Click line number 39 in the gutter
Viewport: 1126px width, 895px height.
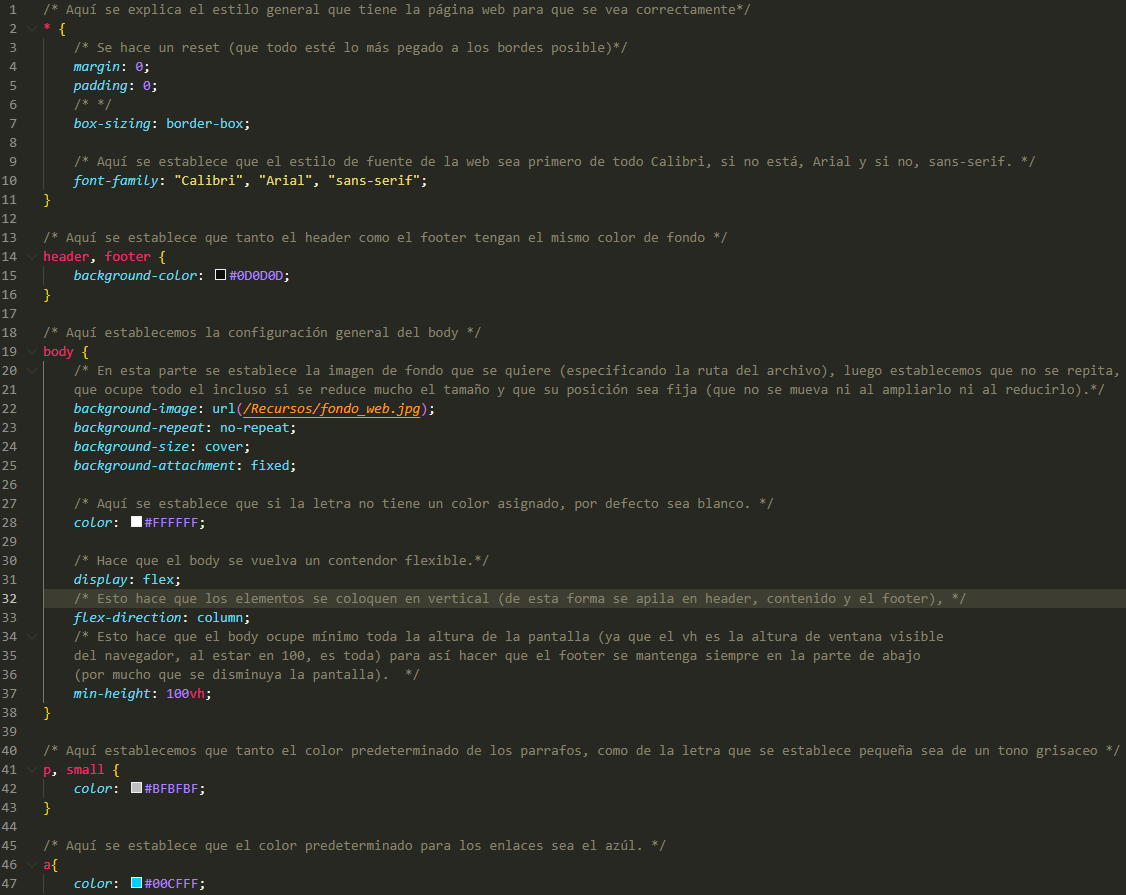coord(9,731)
